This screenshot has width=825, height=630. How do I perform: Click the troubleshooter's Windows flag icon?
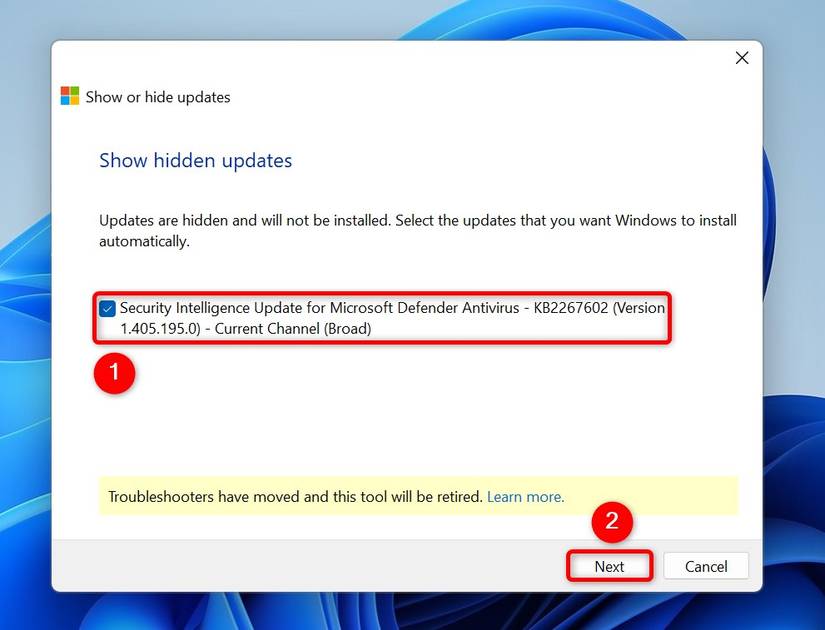pyautogui.click(x=70, y=95)
